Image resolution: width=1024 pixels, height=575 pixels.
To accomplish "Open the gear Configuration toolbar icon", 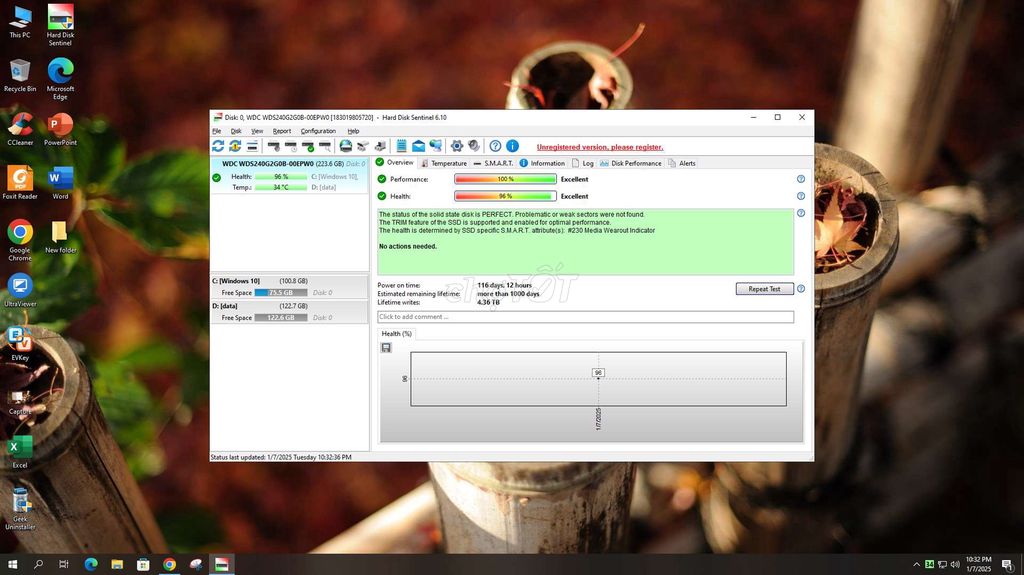I will pyautogui.click(x=457, y=146).
